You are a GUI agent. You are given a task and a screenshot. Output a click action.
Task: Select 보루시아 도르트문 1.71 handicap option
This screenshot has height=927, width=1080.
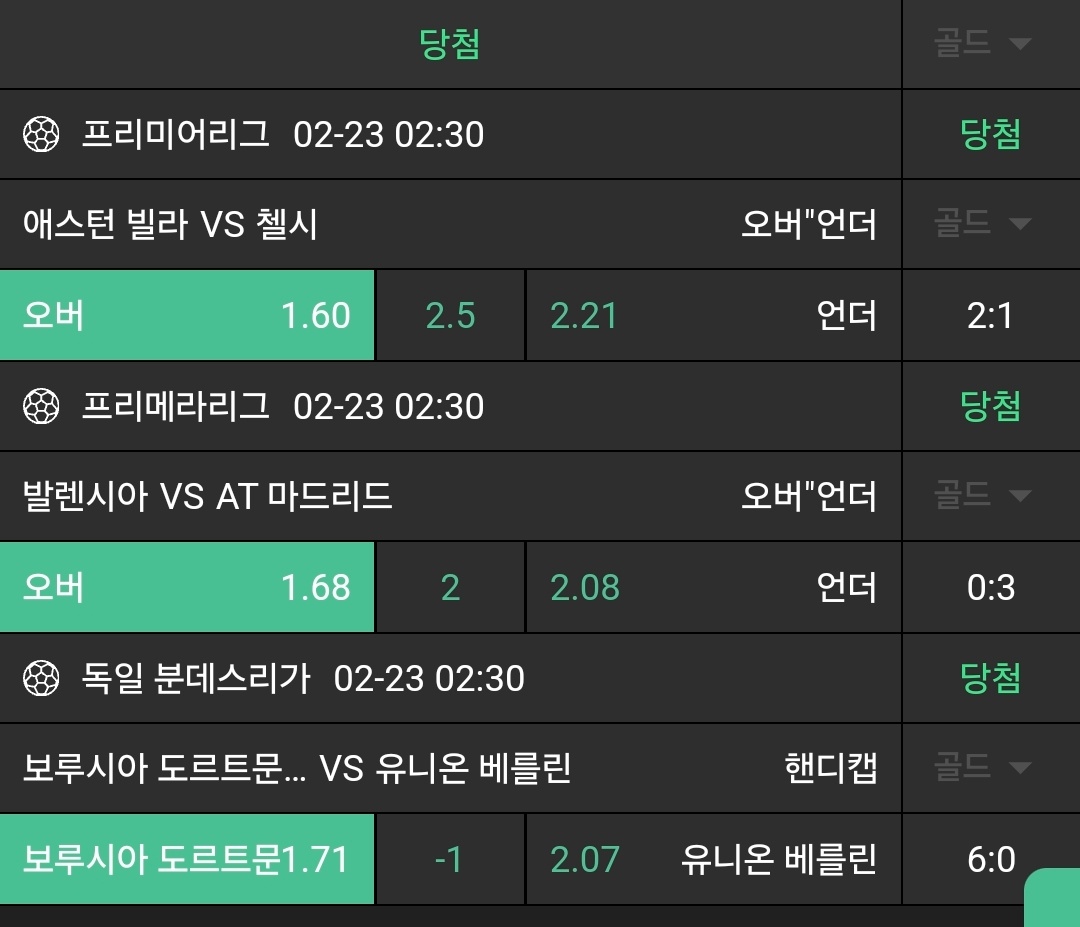tap(187, 859)
